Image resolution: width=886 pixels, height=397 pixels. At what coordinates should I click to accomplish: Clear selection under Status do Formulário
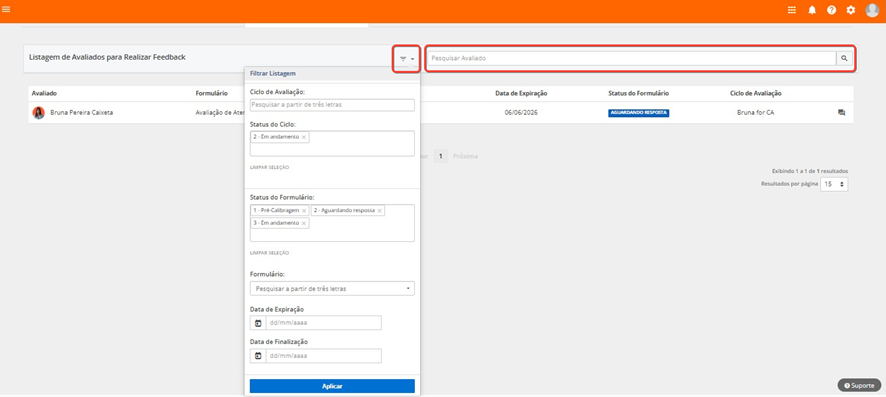pos(270,253)
